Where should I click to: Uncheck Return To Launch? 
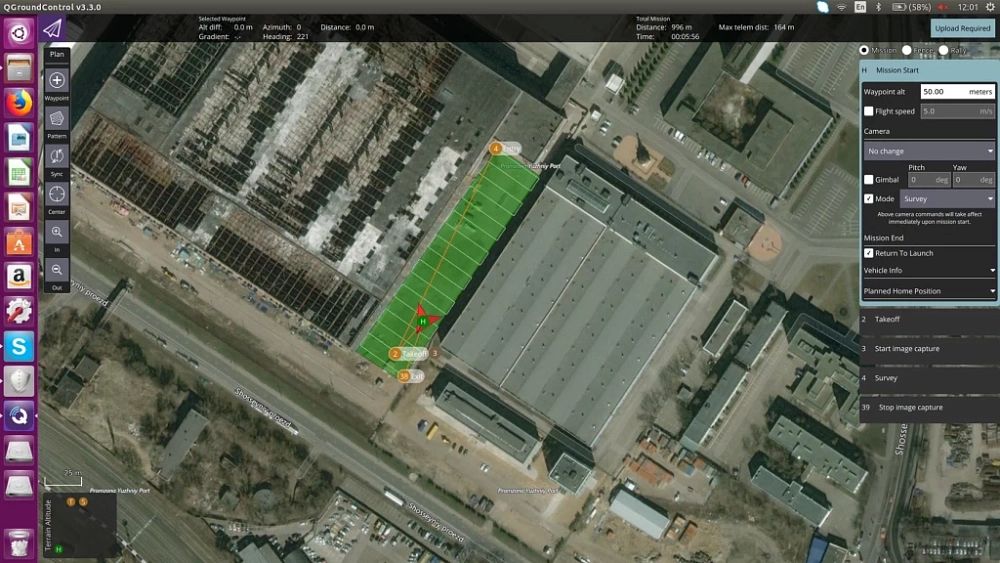point(868,253)
